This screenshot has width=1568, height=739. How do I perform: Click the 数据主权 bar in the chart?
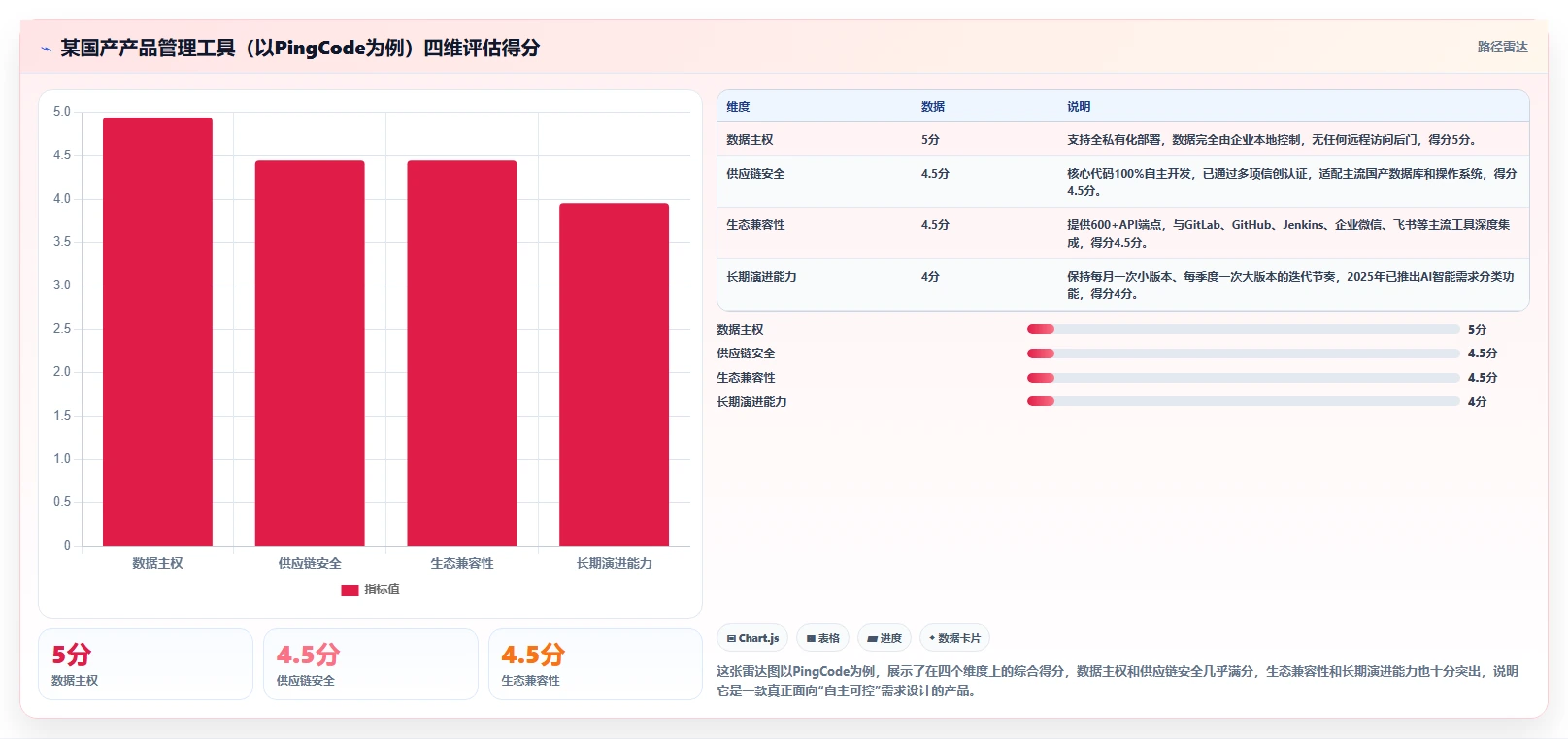[x=157, y=331]
